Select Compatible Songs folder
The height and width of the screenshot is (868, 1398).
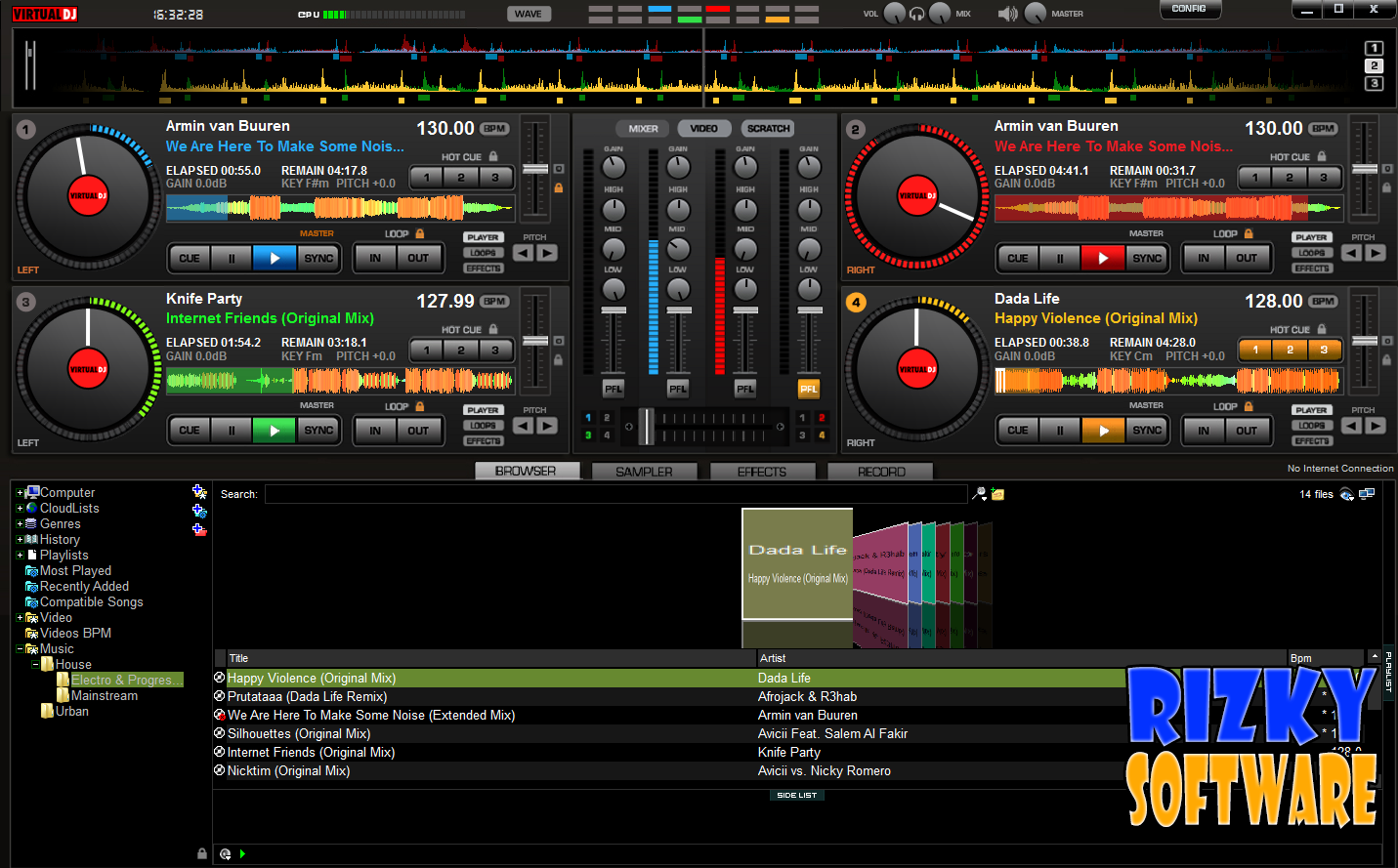(x=91, y=602)
